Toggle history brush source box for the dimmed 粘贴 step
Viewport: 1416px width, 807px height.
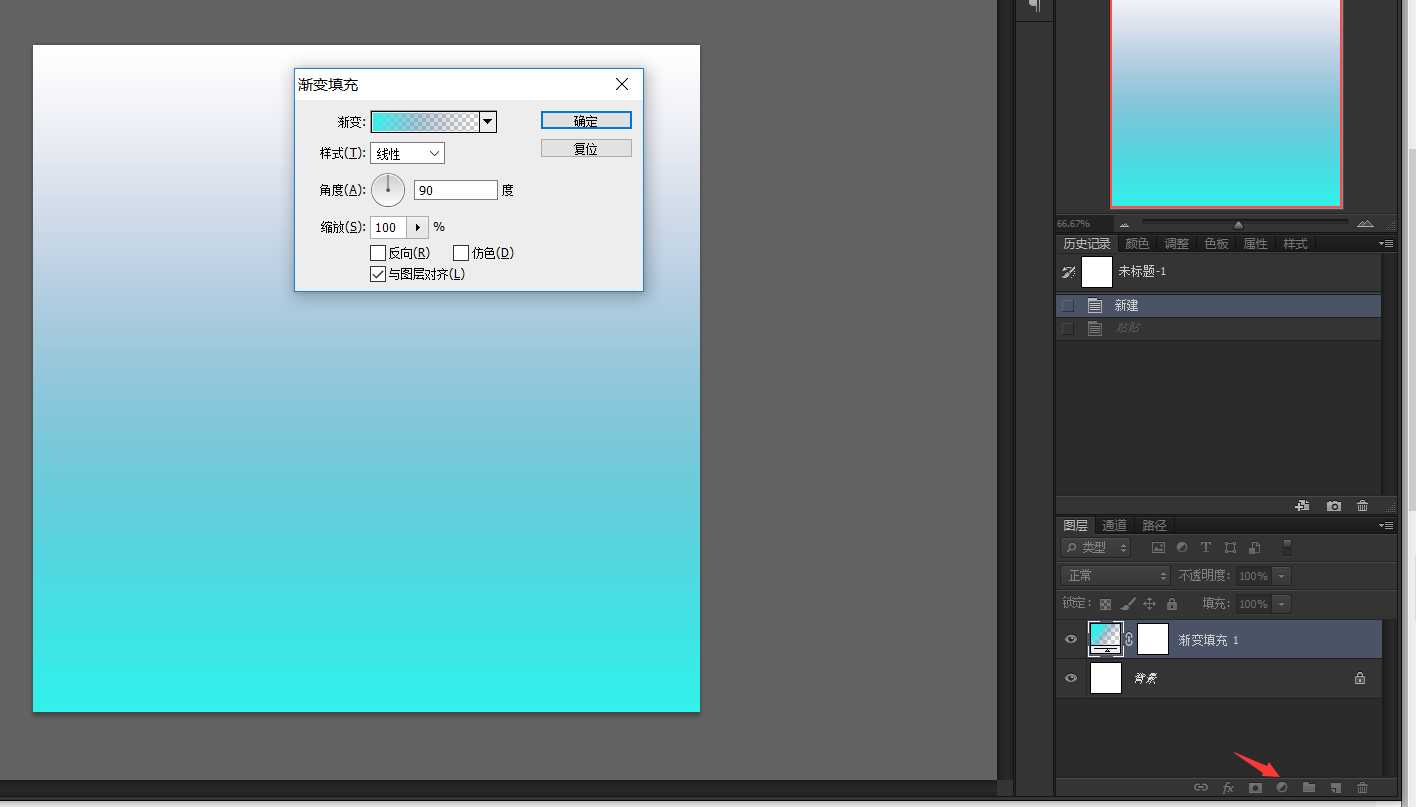point(1068,328)
